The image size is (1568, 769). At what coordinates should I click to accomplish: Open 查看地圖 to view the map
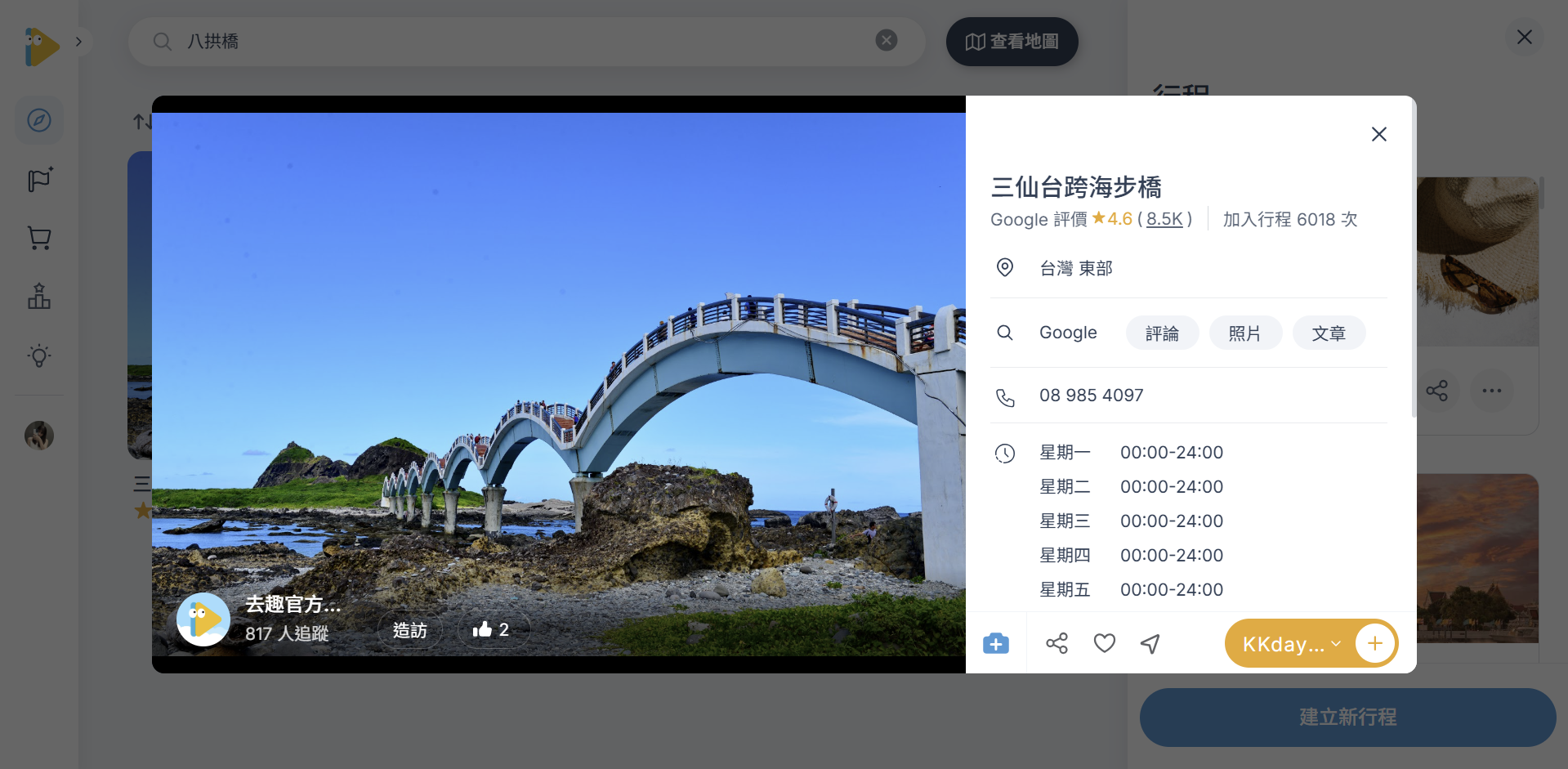tap(1012, 41)
